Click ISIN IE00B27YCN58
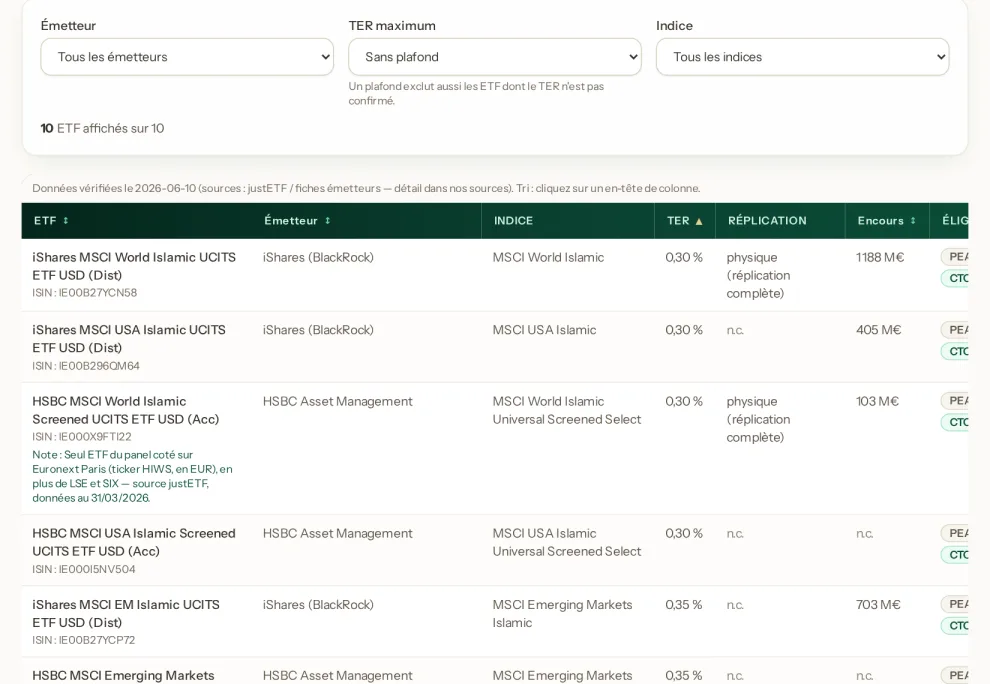Image resolution: width=990 pixels, height=684 pixels. (x=85, y=292)
